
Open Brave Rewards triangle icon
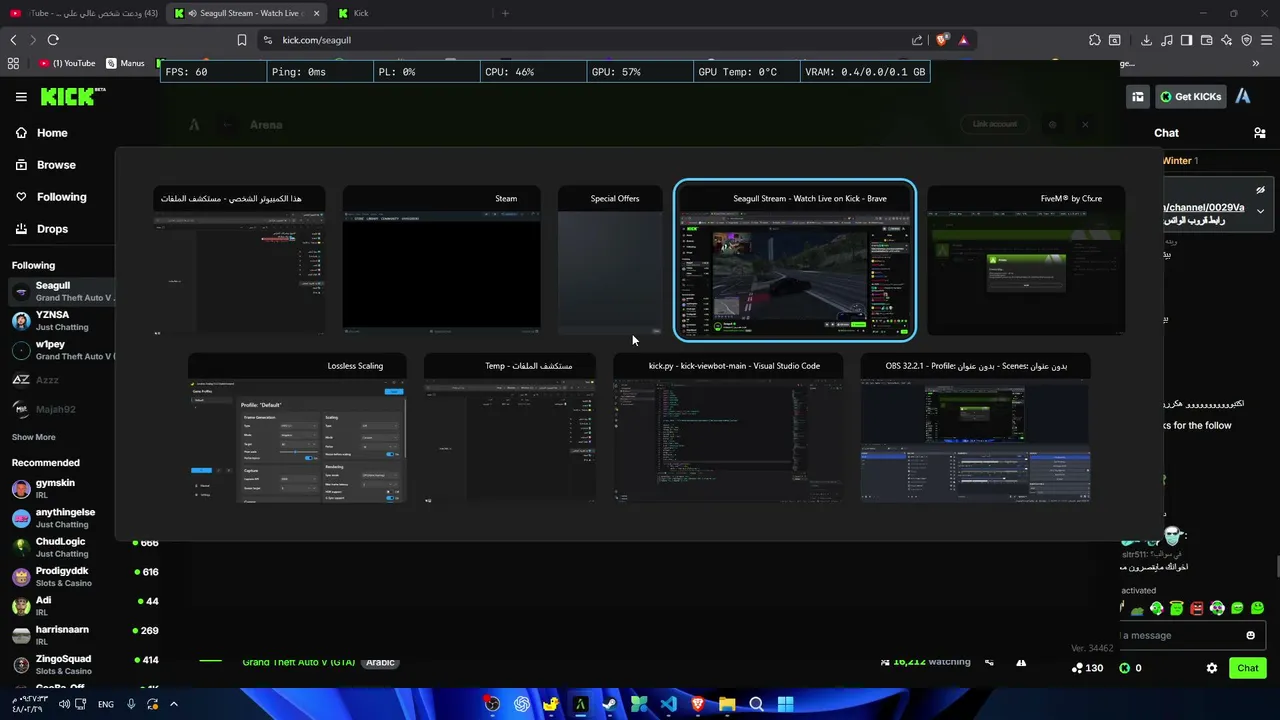tap(963, 40)
